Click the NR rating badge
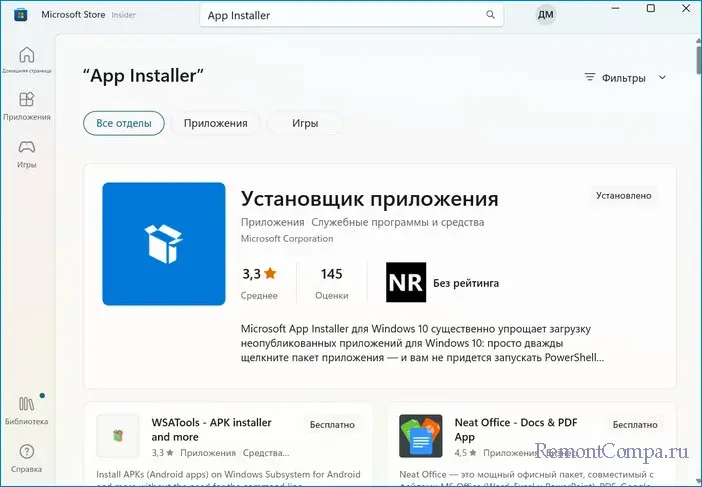This screenshot has height=487, width=702. coord(406,282)
